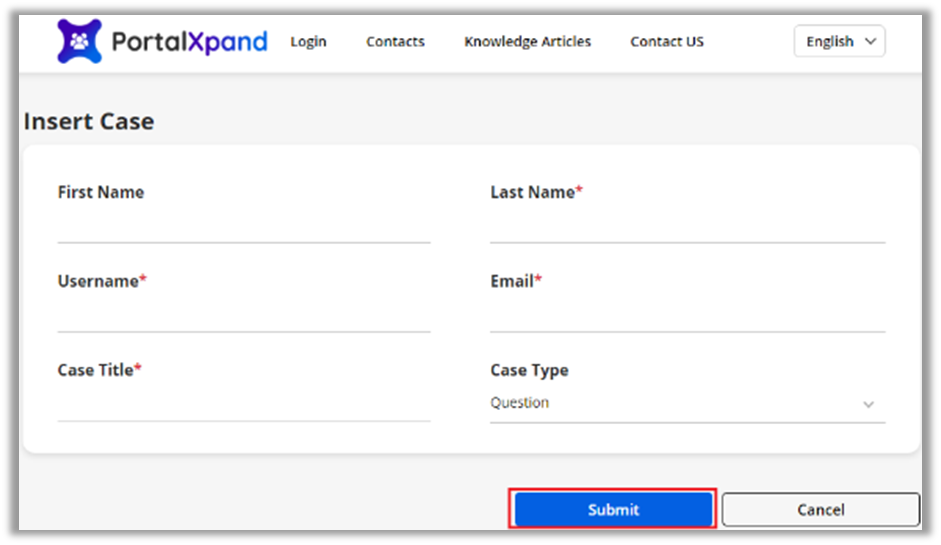Click the chevron in the language selector
The width and height of the screenshot is (941, 545).
[x=869, y=42]
